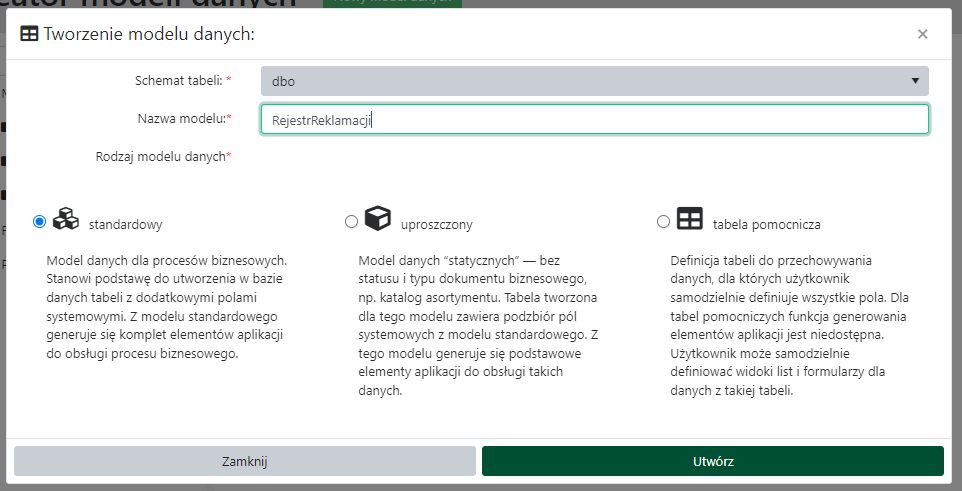
Task: Click the table grid icon for tabela pomocnicza
Action: [689, 220]
